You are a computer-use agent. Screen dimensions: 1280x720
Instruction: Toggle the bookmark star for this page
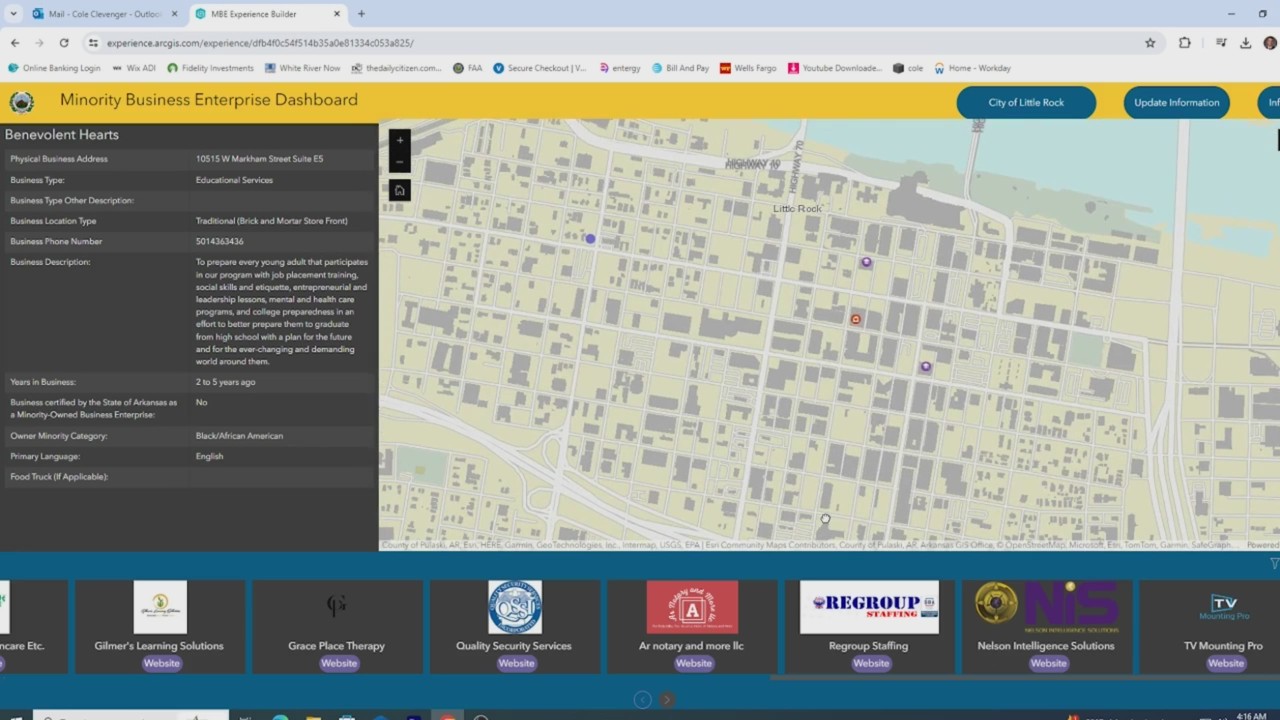click(1150, 43)
